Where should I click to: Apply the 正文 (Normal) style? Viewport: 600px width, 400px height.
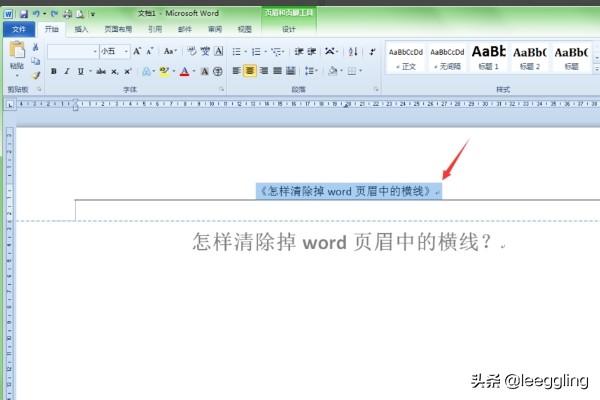[406, 58]
